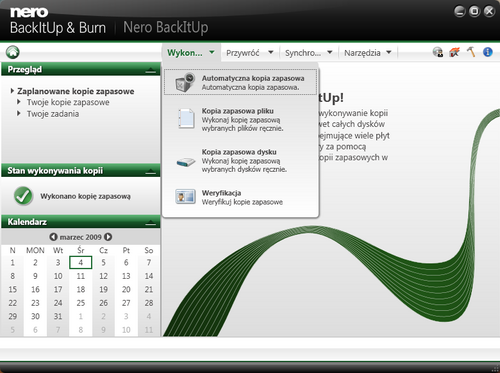Collapse the Przegląd panel

pos(151,70)
